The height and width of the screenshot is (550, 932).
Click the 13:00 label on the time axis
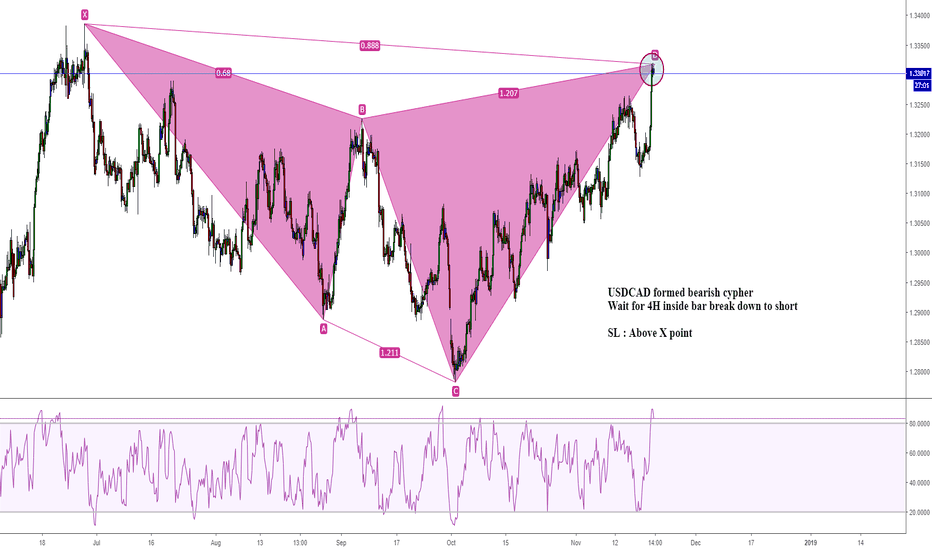point(300,543)
